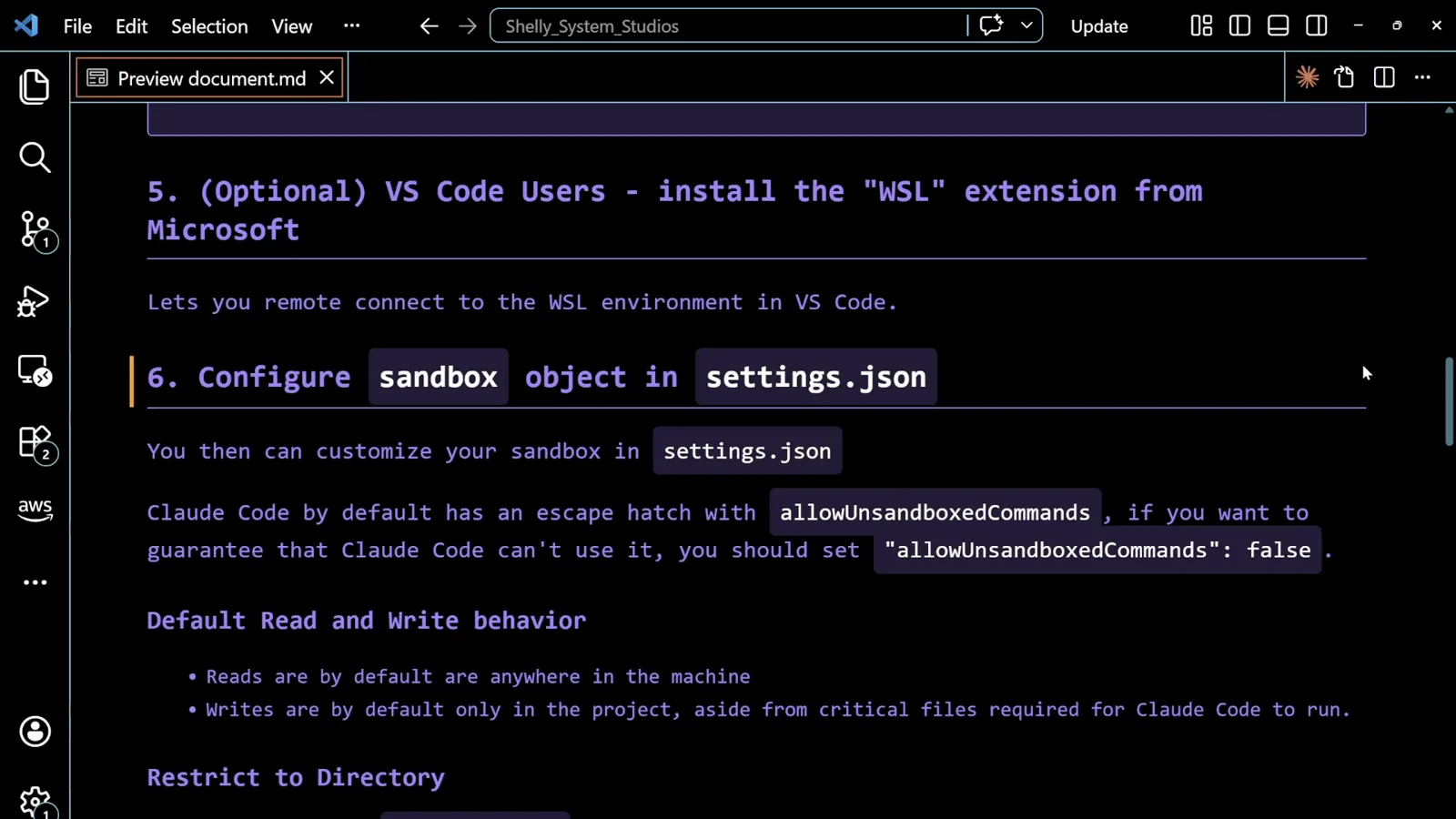Open the File menu

tap(77, 26)
